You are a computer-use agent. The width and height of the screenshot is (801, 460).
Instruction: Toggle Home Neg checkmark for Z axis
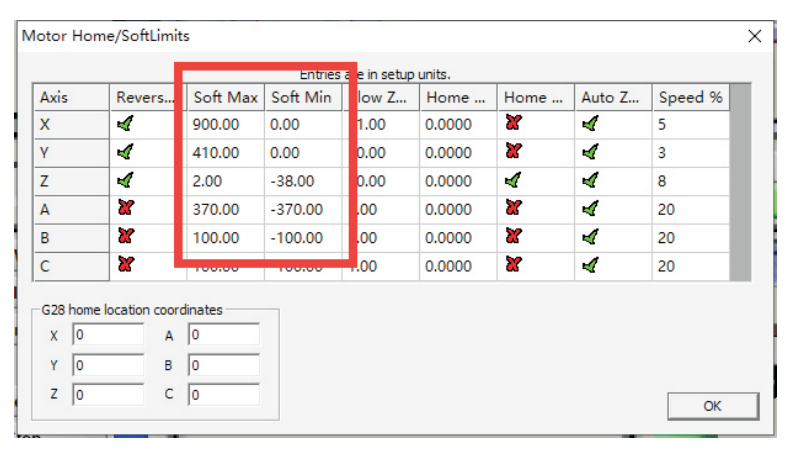click(514, 181)
